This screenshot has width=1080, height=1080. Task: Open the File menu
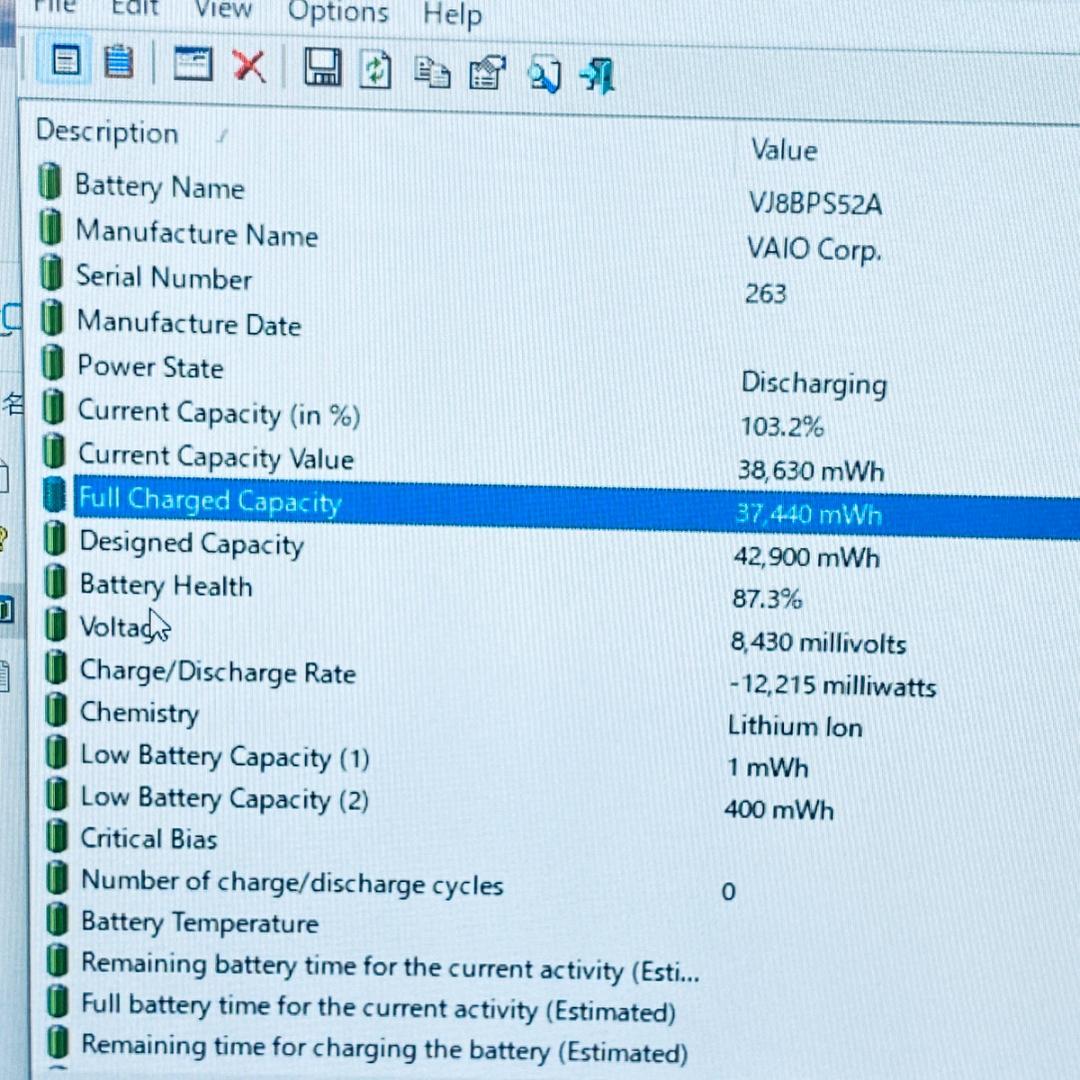pyautogui.click(x=52, y=10)
